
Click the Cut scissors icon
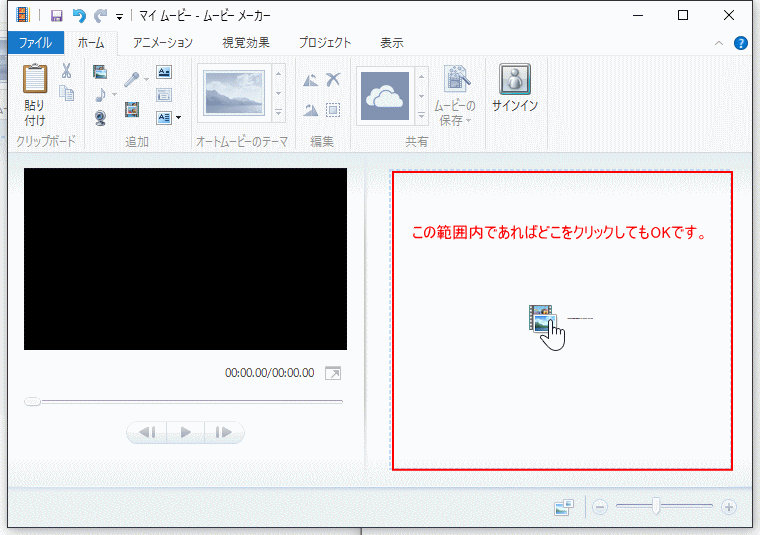66,71
